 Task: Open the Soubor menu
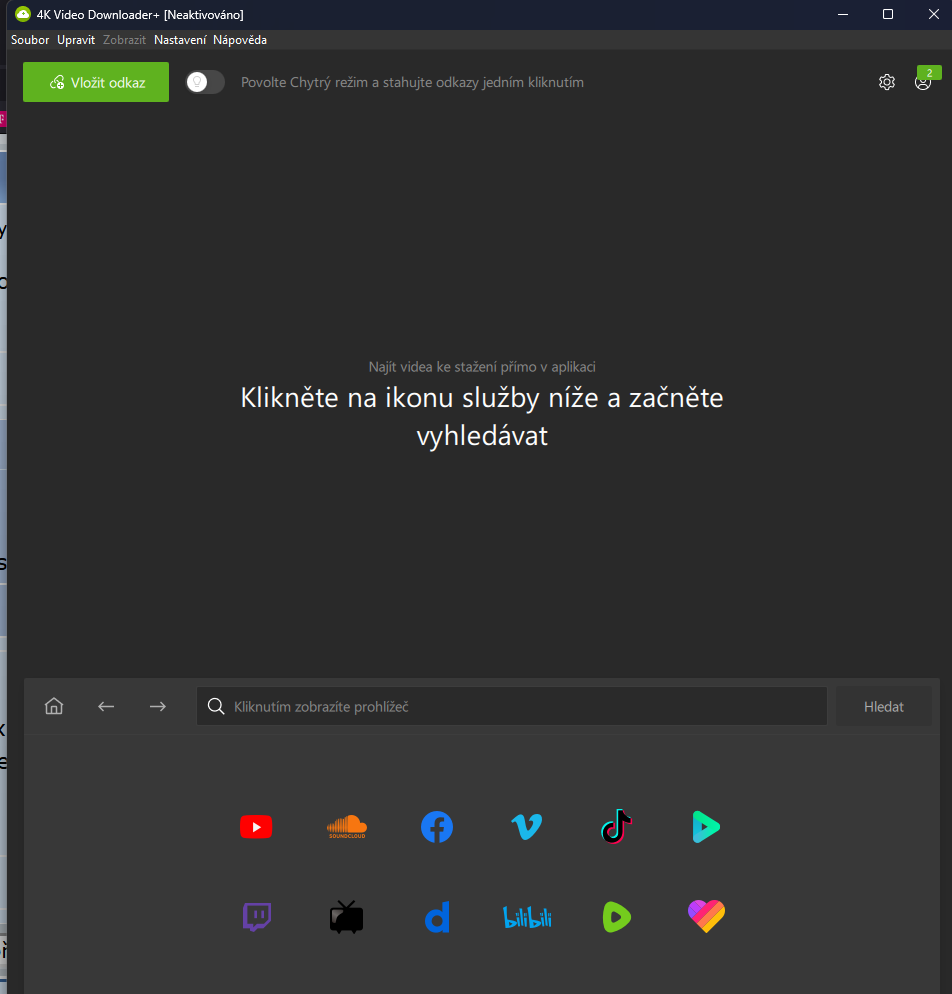click(30, 40)
